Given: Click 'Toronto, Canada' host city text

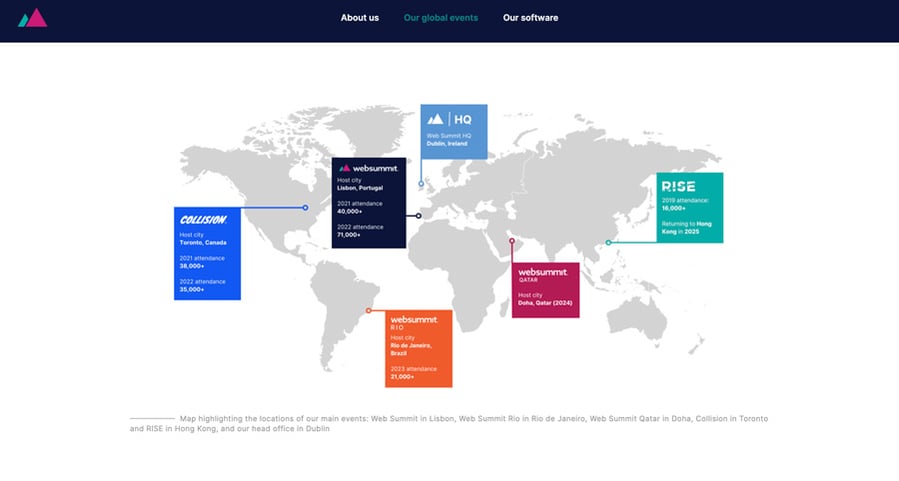Looking at the screenshot, I should coord(203,243).
